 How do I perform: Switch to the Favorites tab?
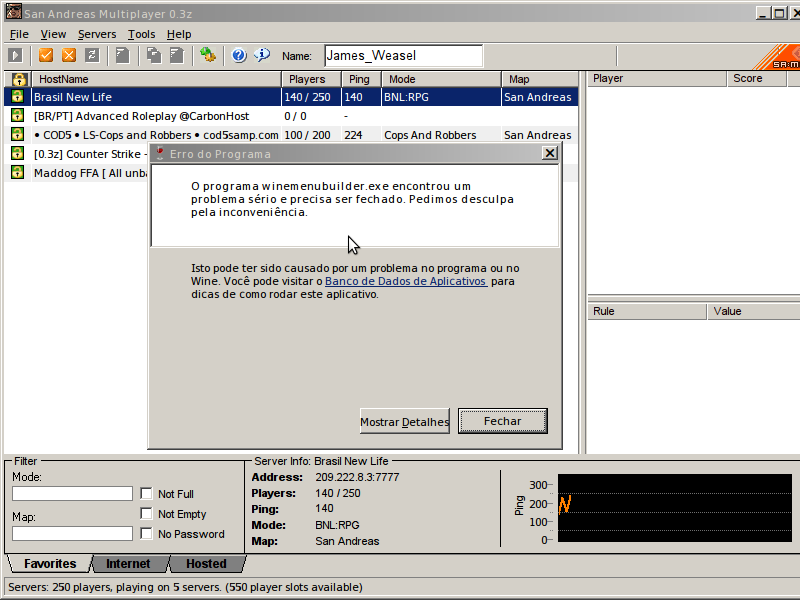(50, 564)
